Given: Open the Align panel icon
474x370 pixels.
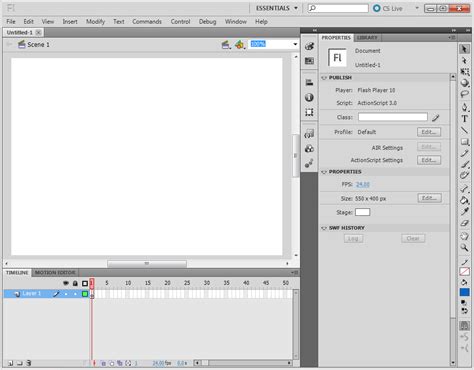Looking at the screenshot, I should coord(309,82).
